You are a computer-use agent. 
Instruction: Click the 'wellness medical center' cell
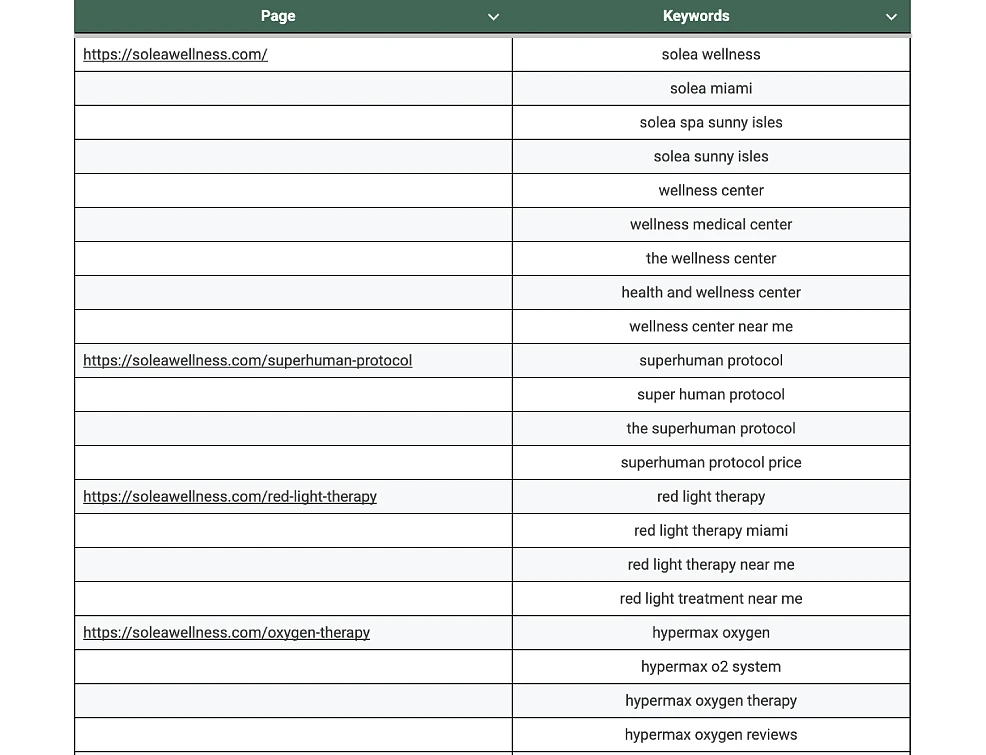(x=711, y=224)
